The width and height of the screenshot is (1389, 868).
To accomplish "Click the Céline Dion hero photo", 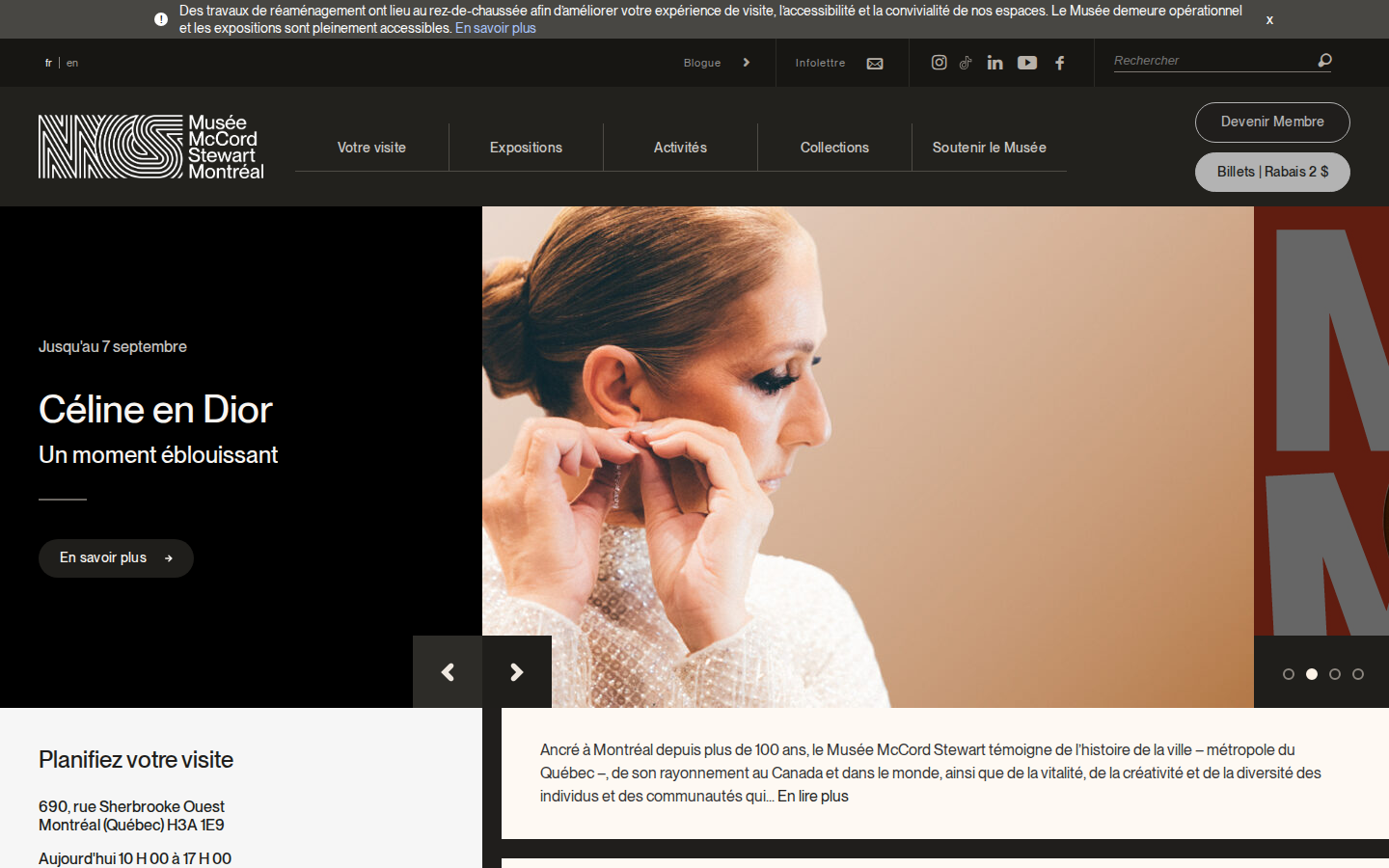I will [868, 457].
